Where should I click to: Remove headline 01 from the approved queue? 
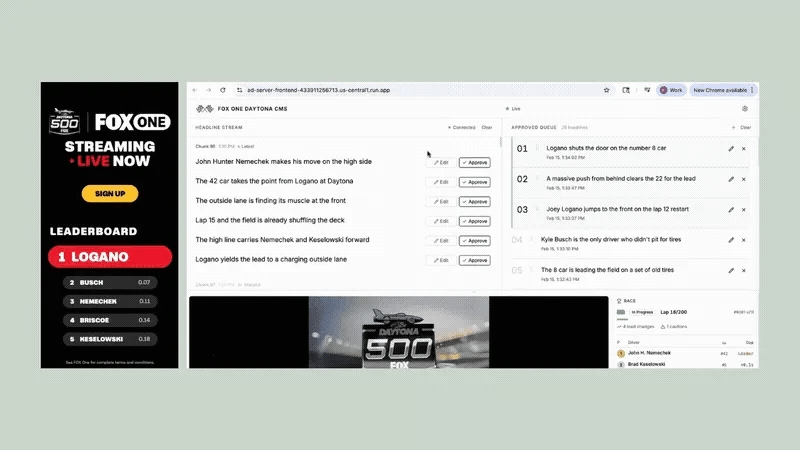click(744, 148)
